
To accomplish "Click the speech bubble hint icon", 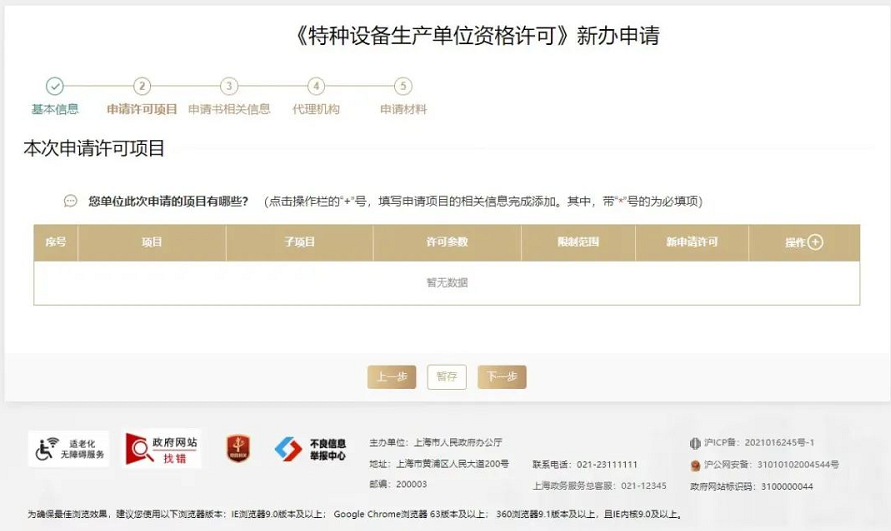I will pos(70,201).
